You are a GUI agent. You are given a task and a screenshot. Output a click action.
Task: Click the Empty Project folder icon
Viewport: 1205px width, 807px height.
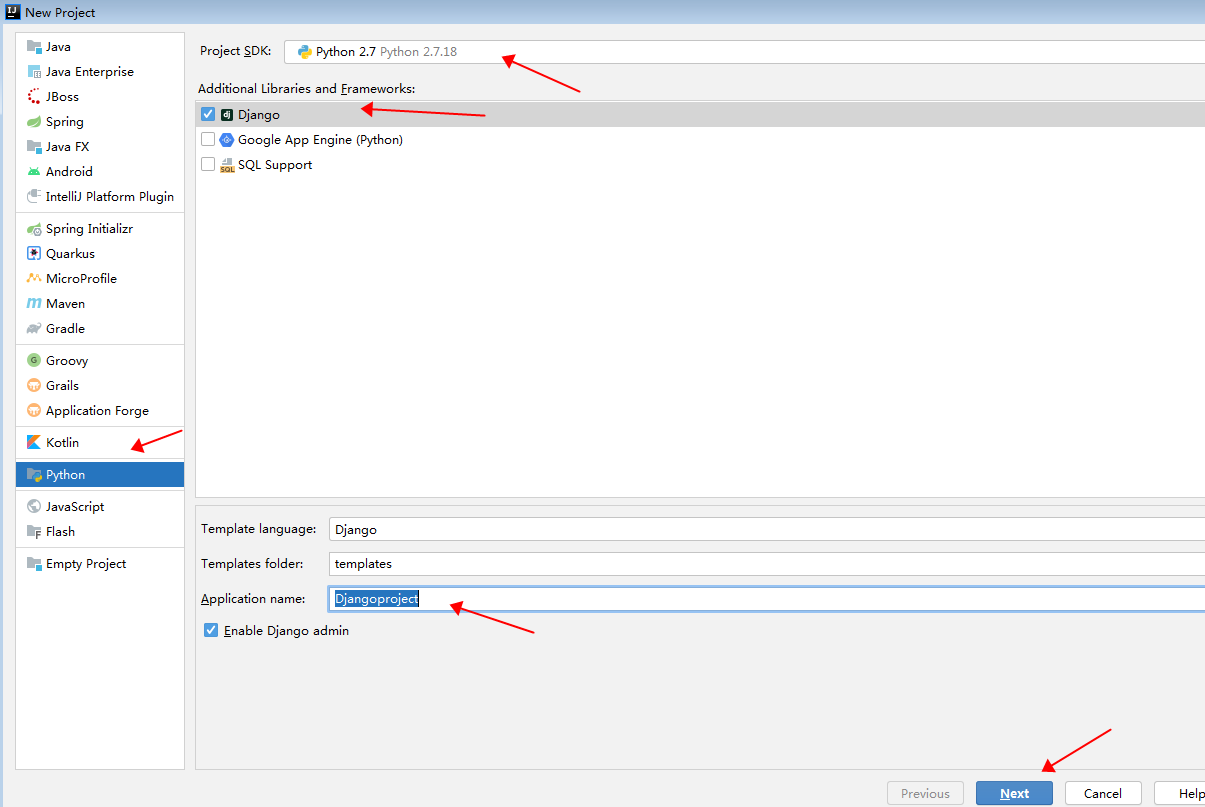(34, 564)
